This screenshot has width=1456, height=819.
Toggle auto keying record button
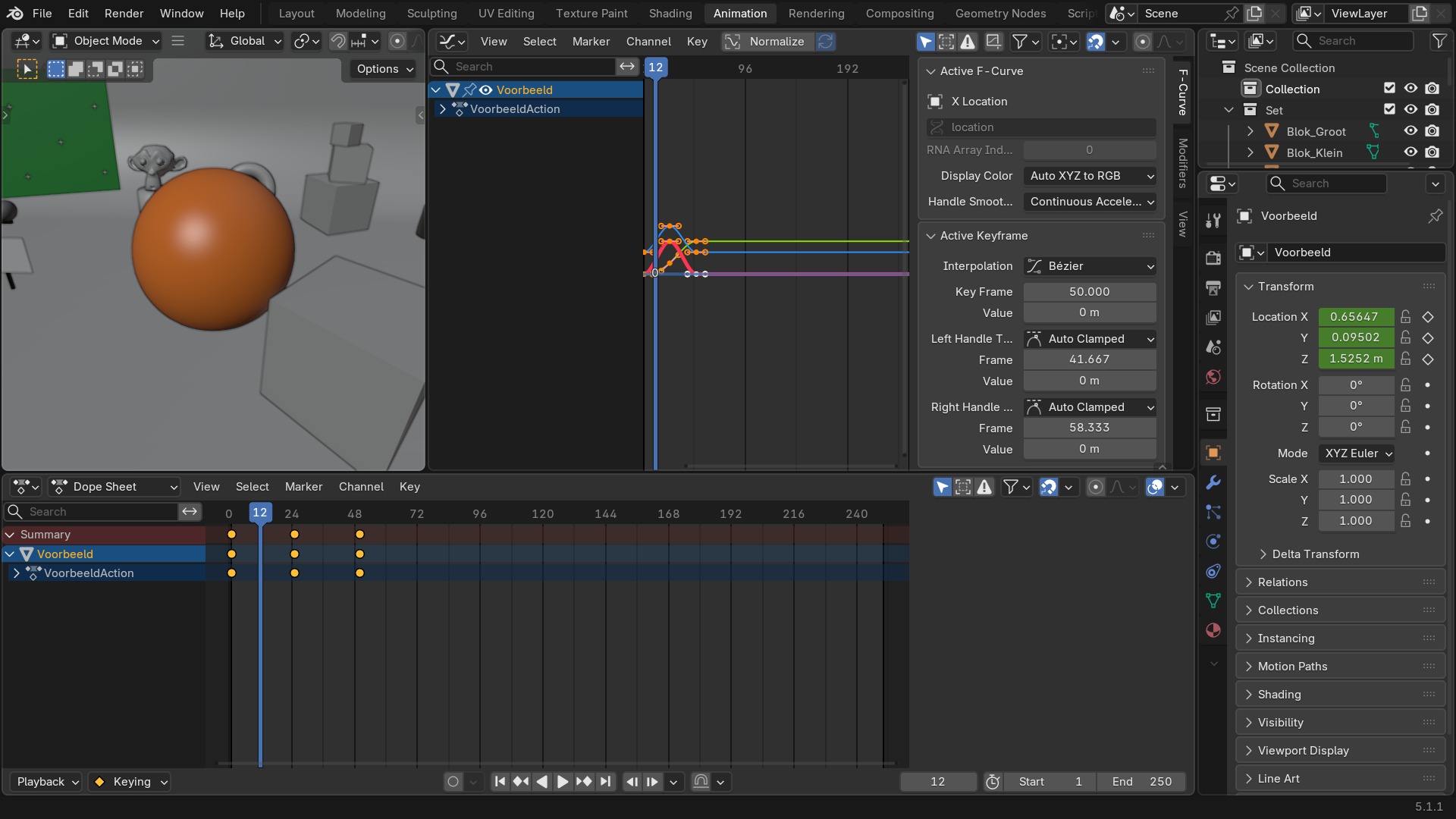pyautogui.click(x=453, y=782)
